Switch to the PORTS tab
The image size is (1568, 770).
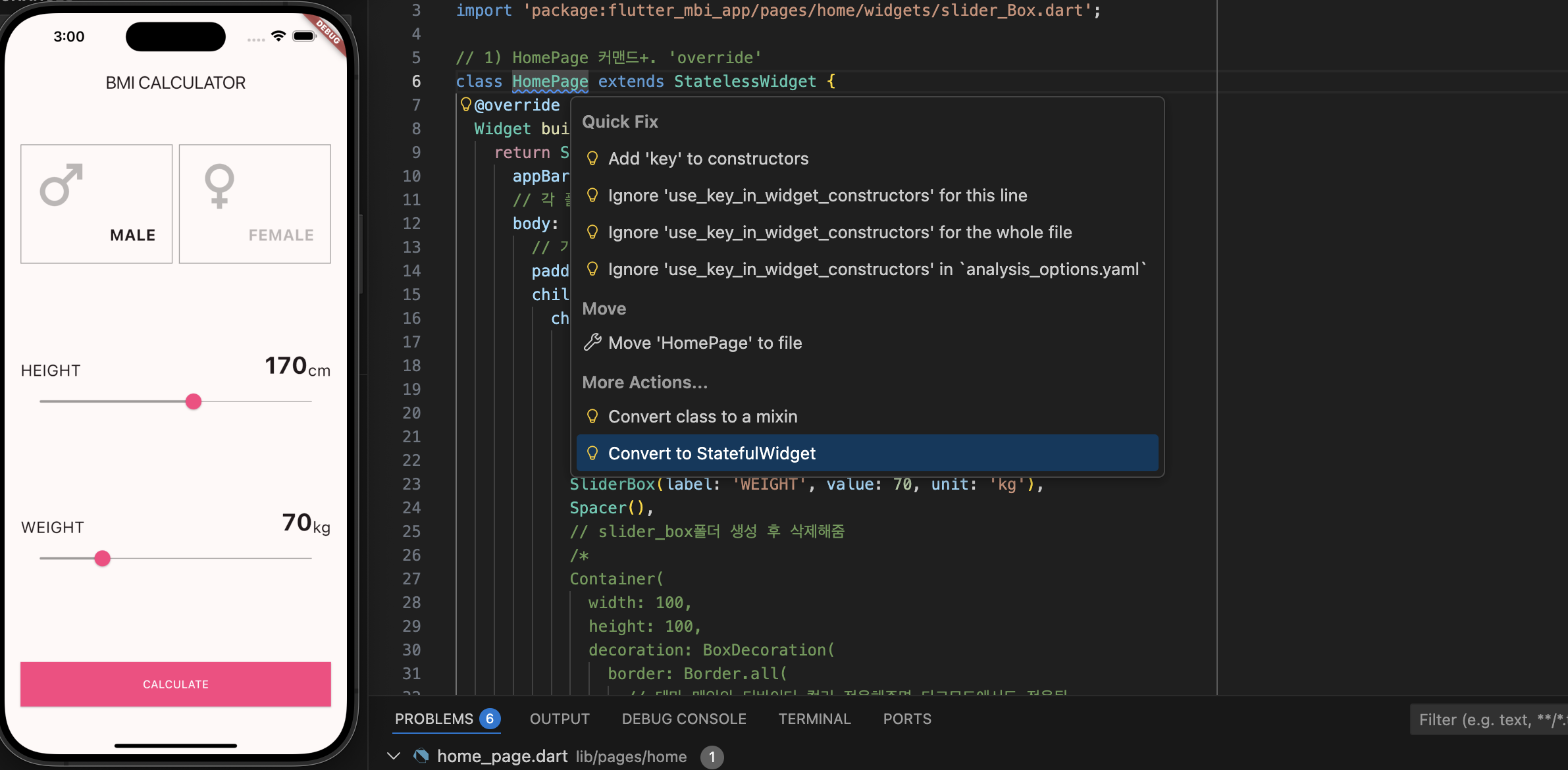click(x=907, y=719)
